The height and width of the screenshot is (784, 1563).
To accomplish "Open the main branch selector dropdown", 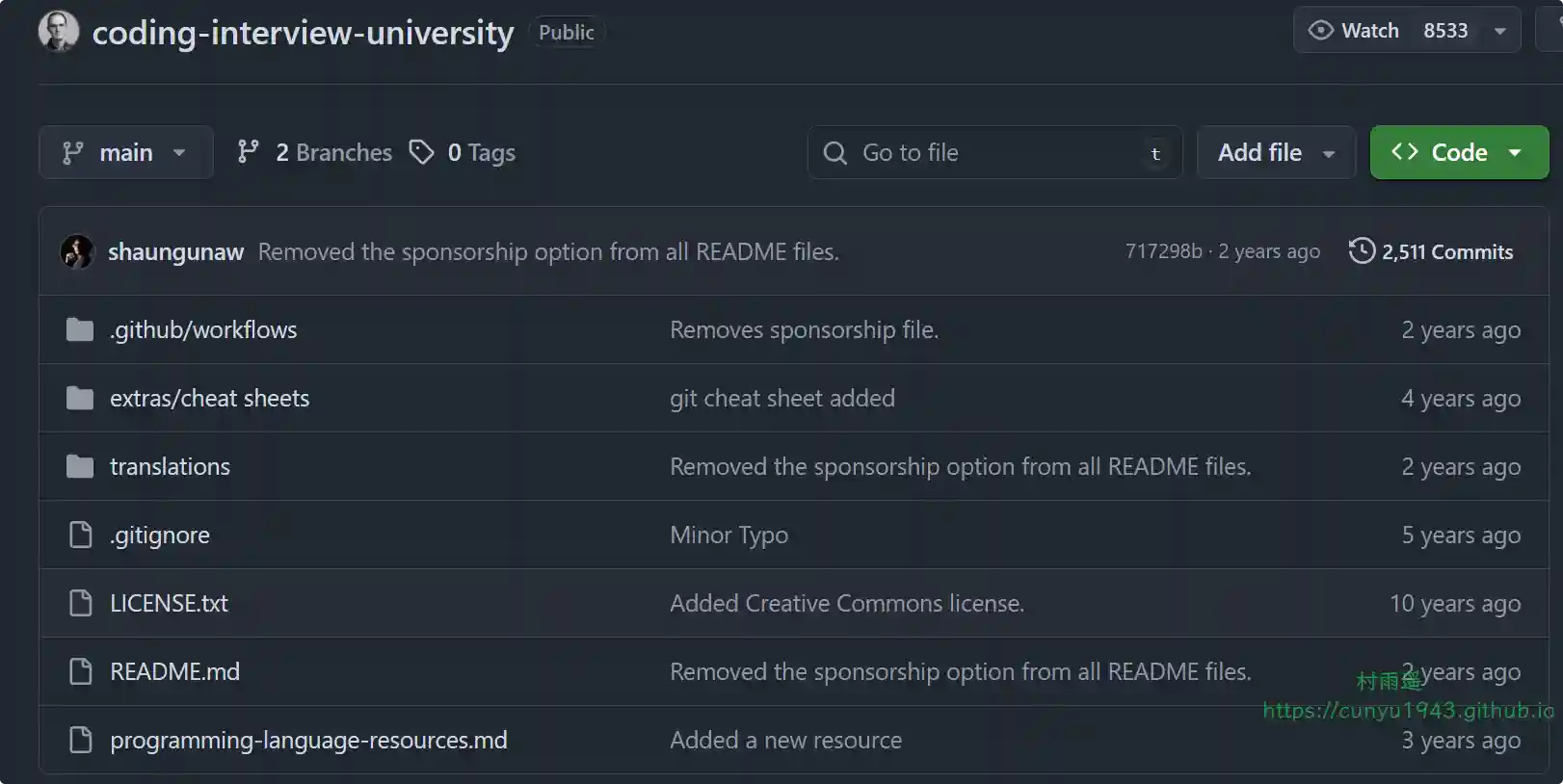I will point(125,152).
